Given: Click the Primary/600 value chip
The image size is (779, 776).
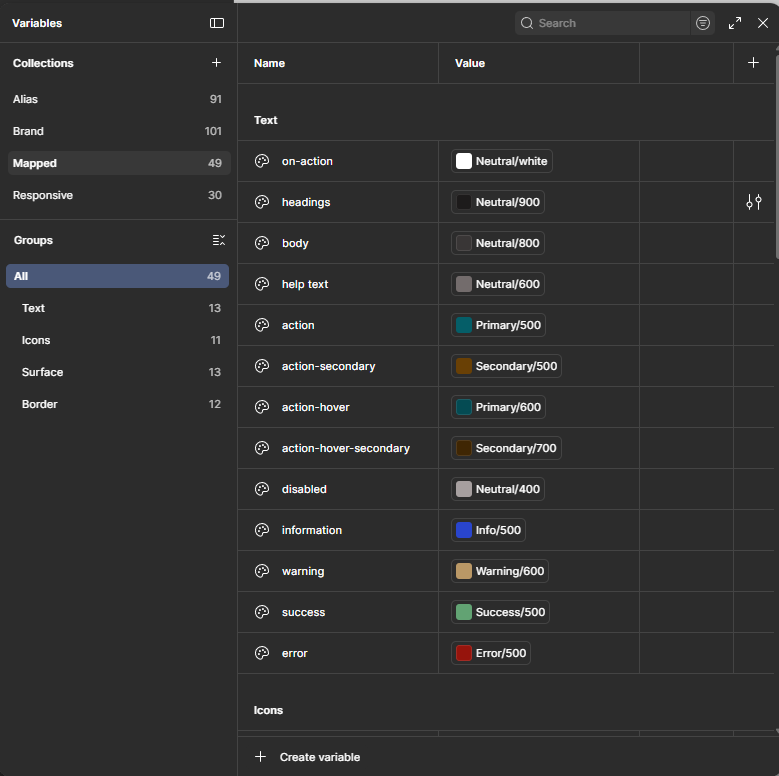Looking at the screenshot, I should tap(498, 407).
